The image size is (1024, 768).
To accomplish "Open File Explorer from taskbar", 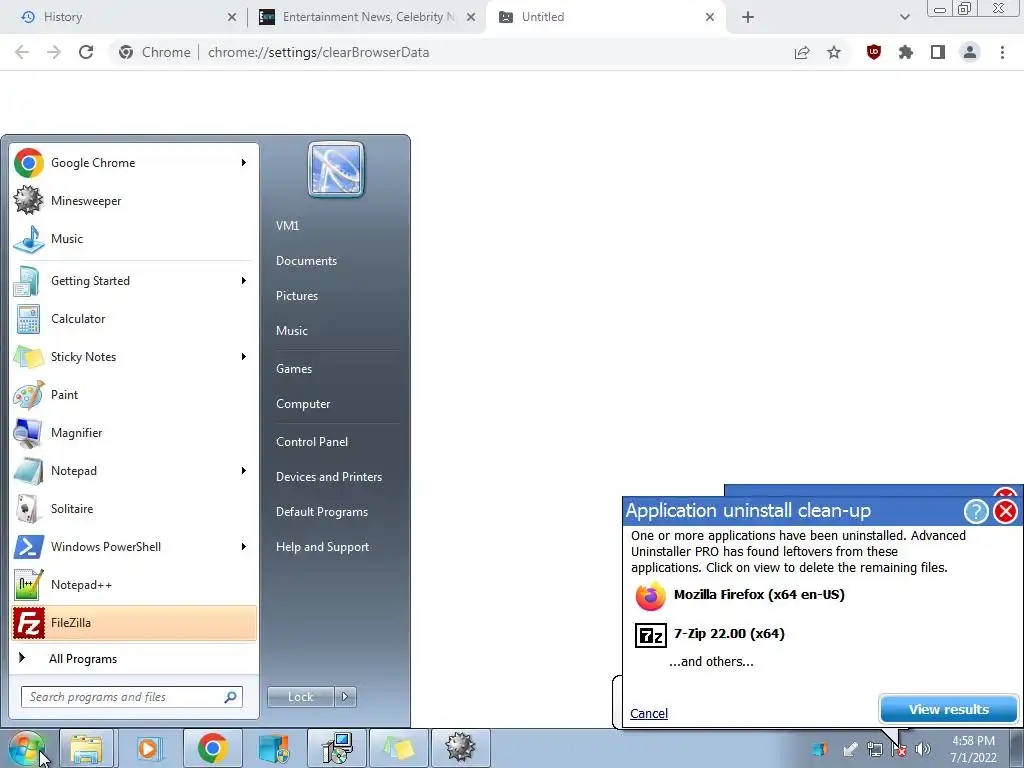I will tap(86, 748).
